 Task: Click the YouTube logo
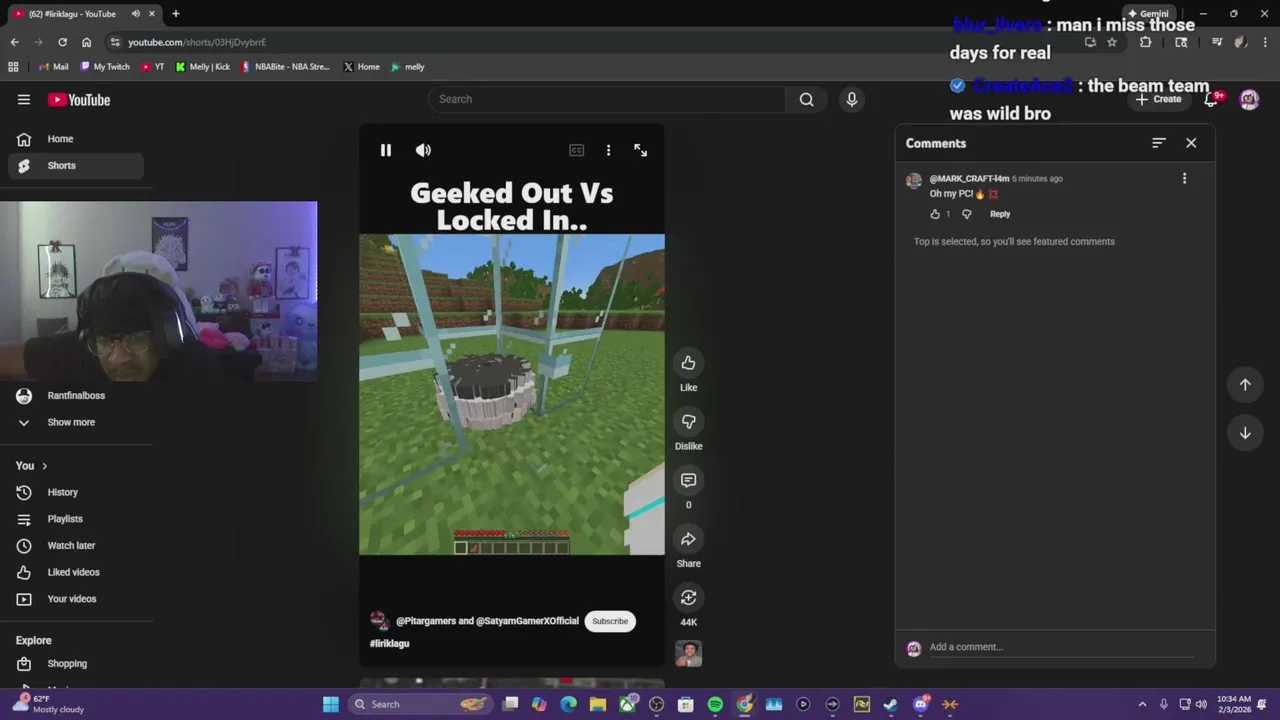tap(79, 100)
